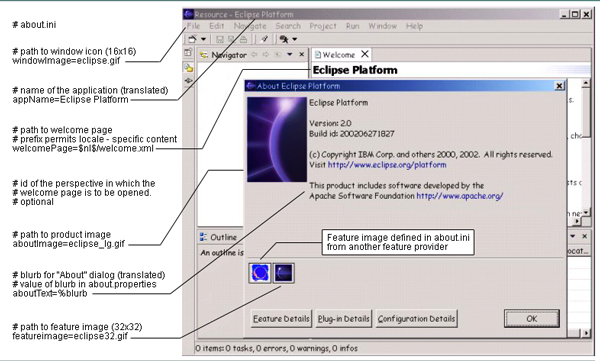This screenshot has height=361, width=600.
Task: Click the second dark feature image button
Action: (x=284, y=273)
